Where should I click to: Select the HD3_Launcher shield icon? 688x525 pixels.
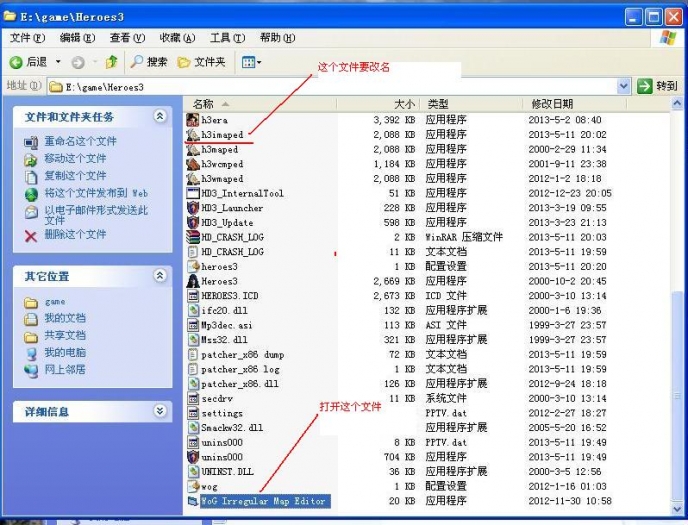click(x=193, y=208)
